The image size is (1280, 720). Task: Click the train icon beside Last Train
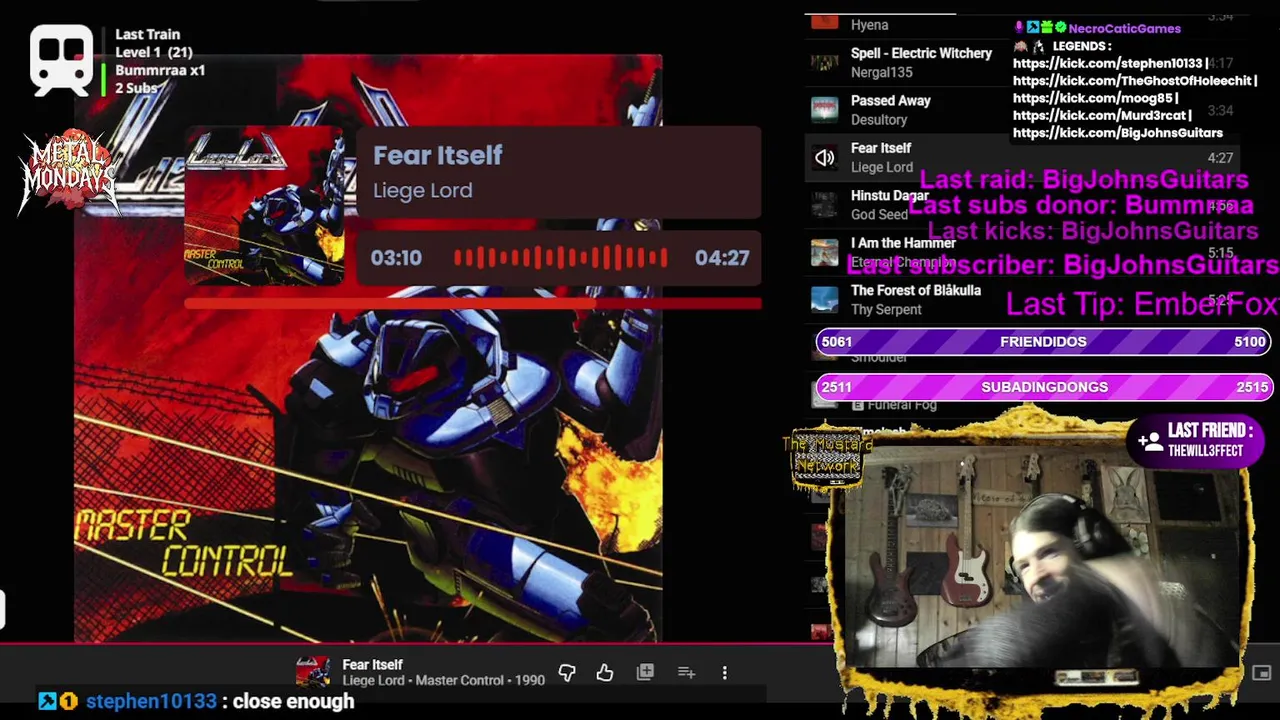coord(61,60)
